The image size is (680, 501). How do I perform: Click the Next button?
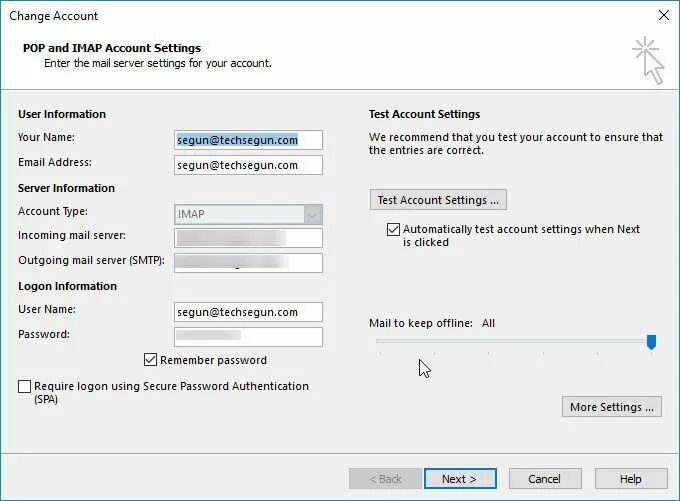click(460, 479)
